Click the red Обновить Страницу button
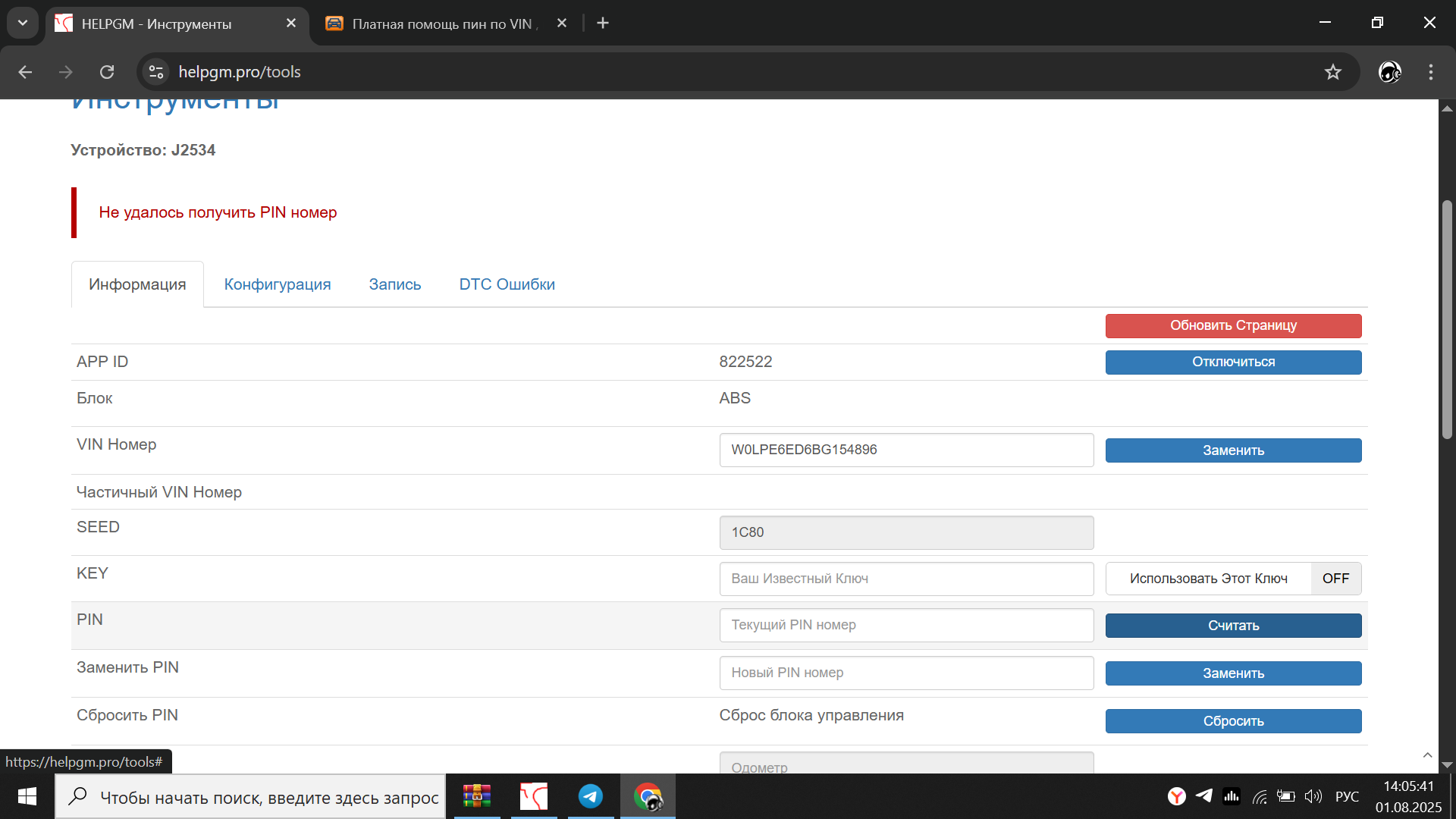Viewport: 1456px width, 819px height. tap(1233, 325)
